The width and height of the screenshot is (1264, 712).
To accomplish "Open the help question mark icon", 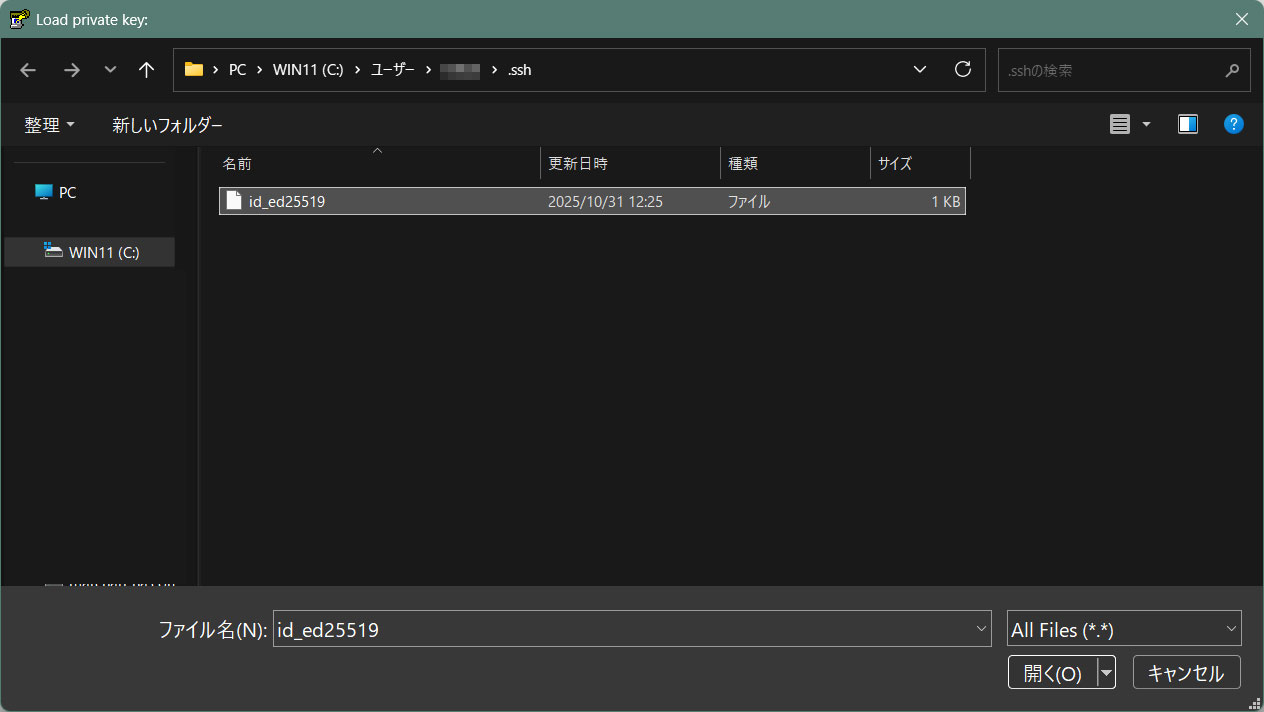I will coord(1234,125).
